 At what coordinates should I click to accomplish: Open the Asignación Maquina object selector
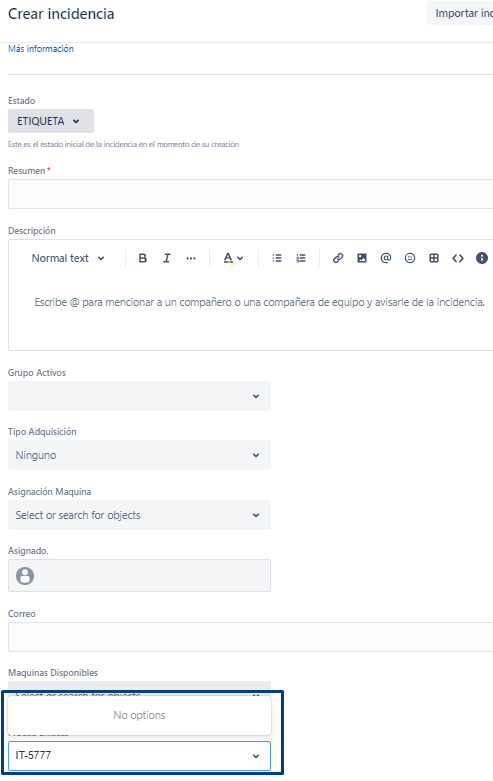coord(139,515)
